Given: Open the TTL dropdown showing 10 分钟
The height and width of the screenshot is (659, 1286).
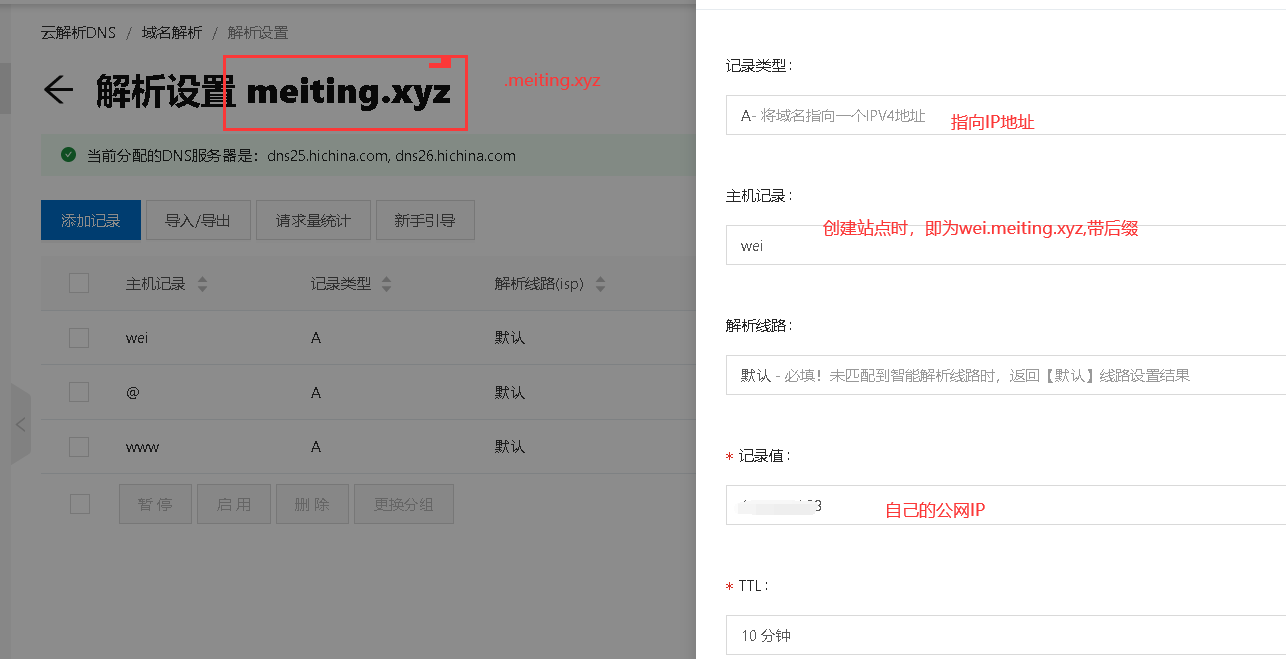Looking at the screenshot, I should pos(1005,635).
